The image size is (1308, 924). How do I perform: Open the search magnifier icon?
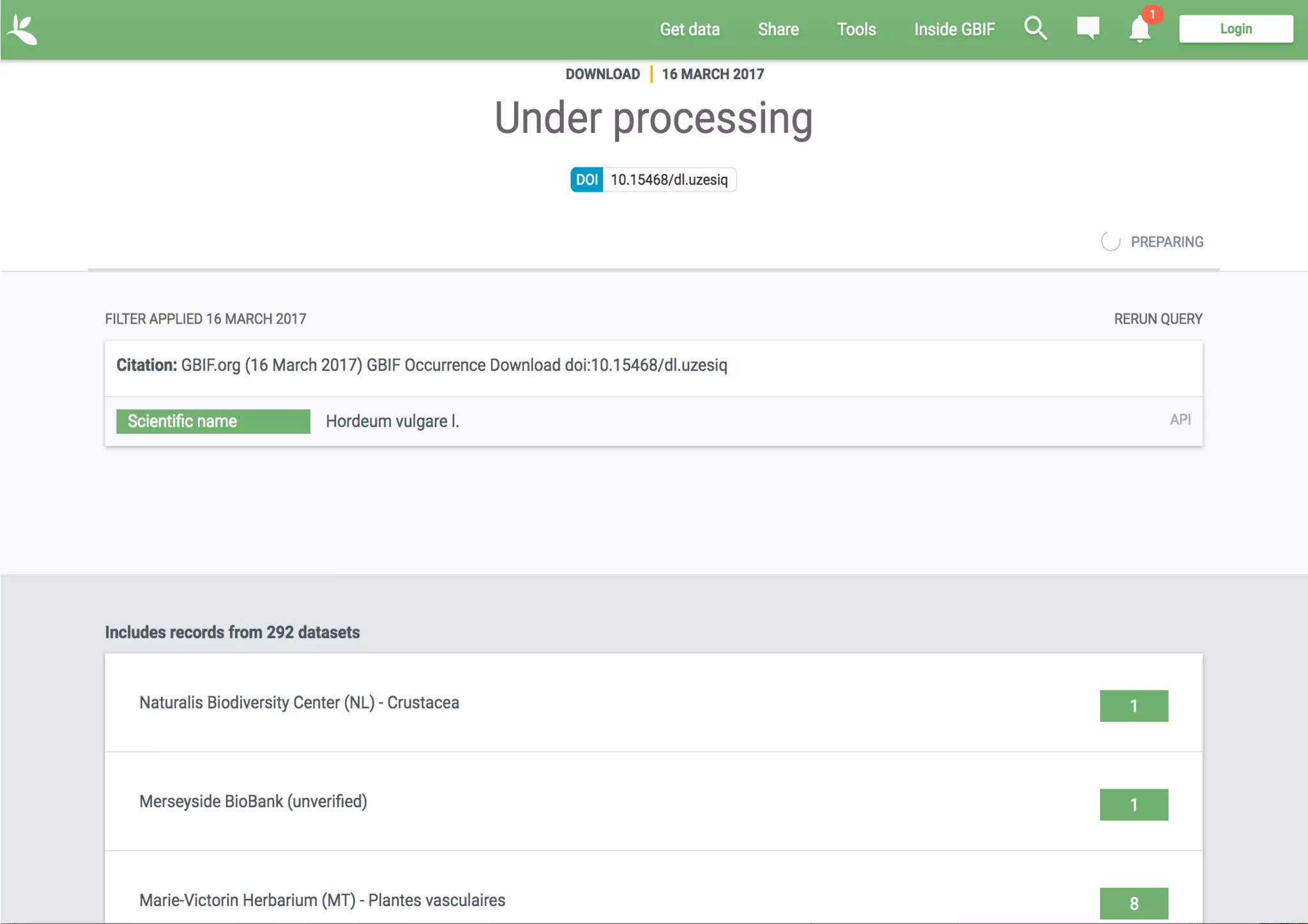pos(1035,29)
